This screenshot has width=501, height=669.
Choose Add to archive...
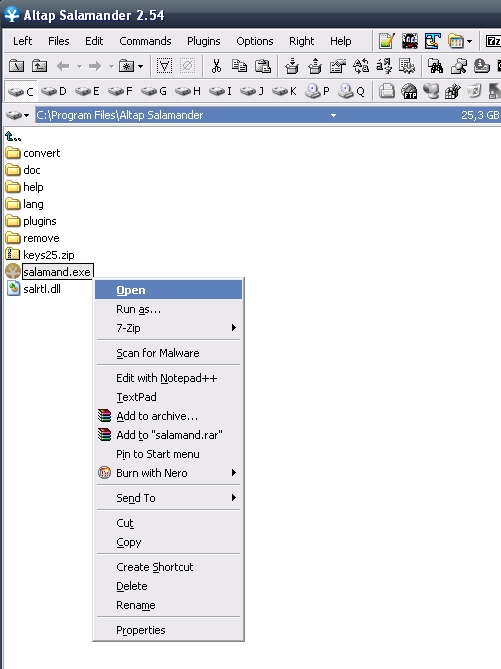tap(169, 416)
